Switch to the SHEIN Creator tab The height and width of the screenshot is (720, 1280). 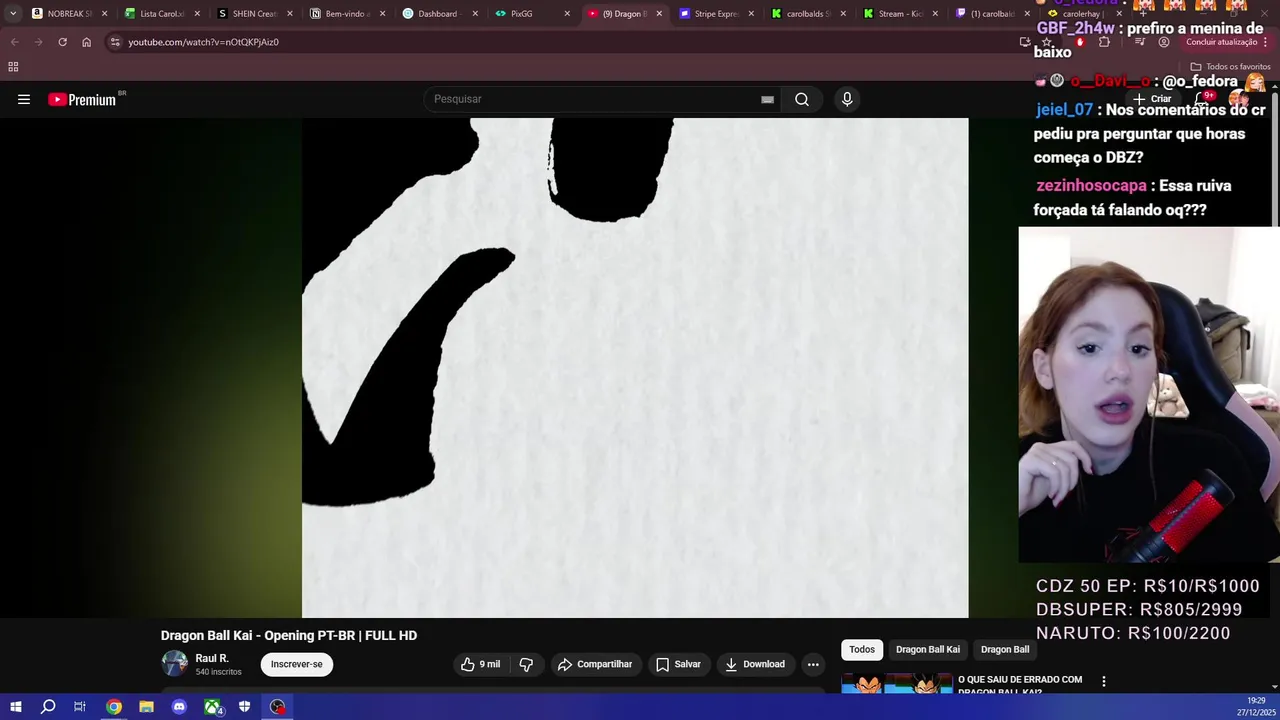click(x=253, y=14)
